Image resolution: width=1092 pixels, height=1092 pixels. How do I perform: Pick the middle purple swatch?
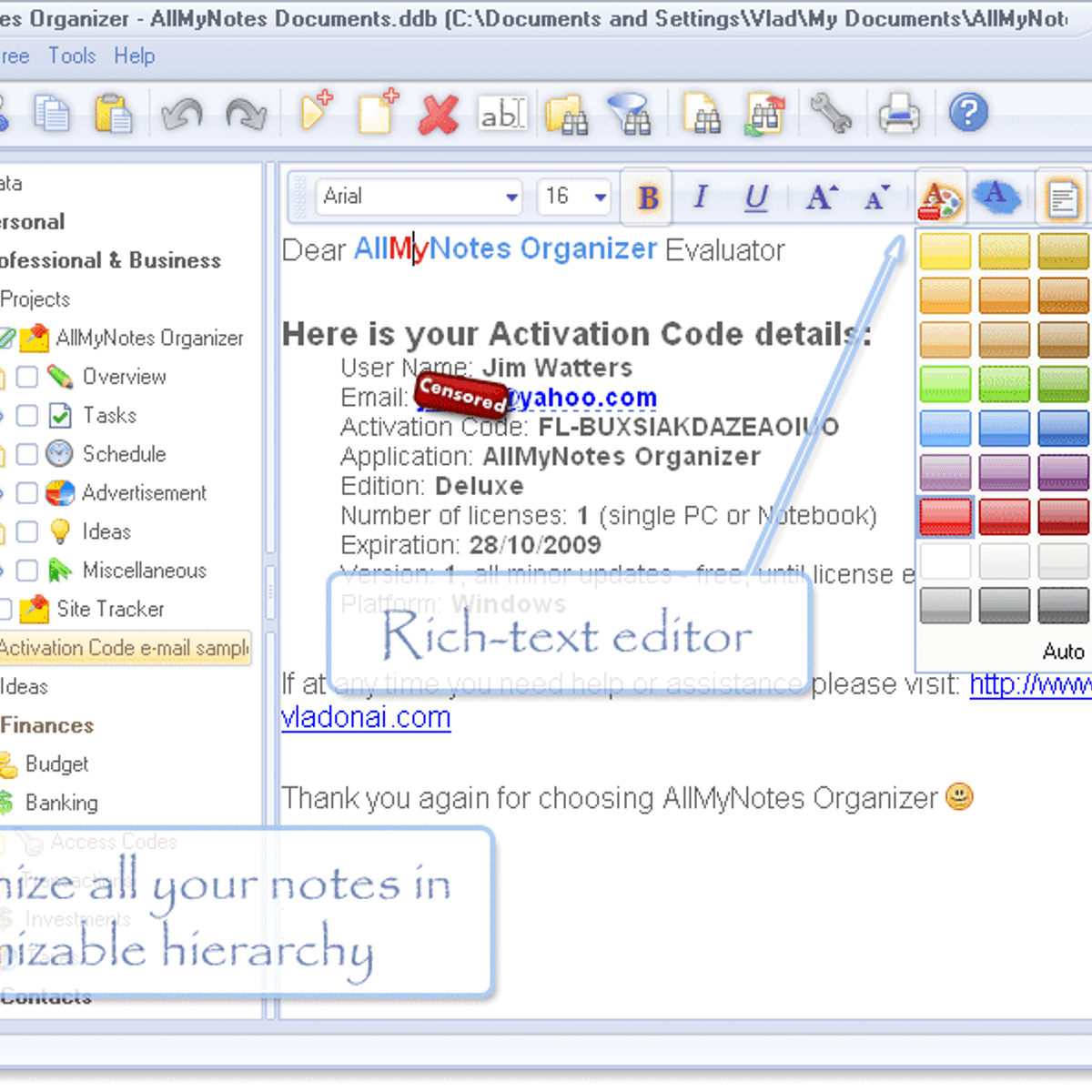coord(1004,472)
